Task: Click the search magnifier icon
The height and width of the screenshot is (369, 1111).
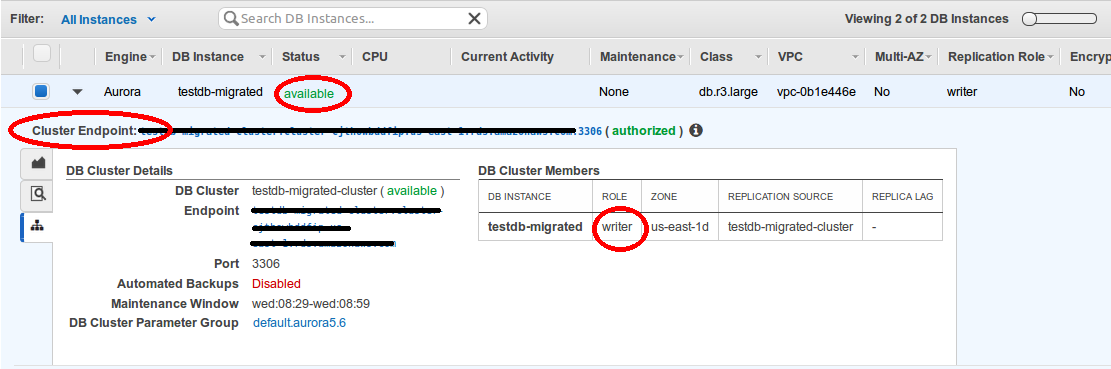Action: 231,18
